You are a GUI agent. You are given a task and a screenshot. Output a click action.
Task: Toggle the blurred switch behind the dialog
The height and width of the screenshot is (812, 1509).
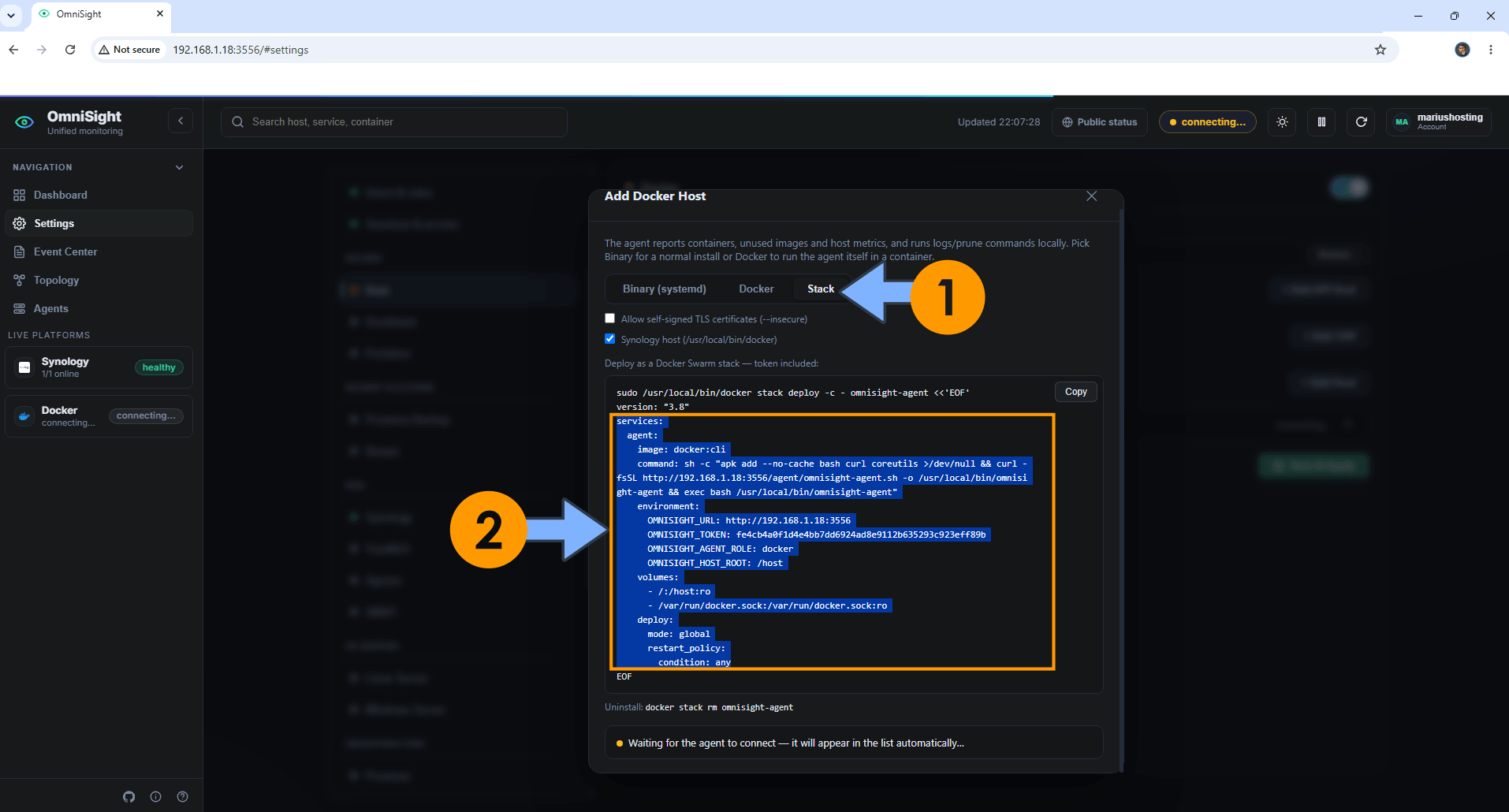[1349, 188]
